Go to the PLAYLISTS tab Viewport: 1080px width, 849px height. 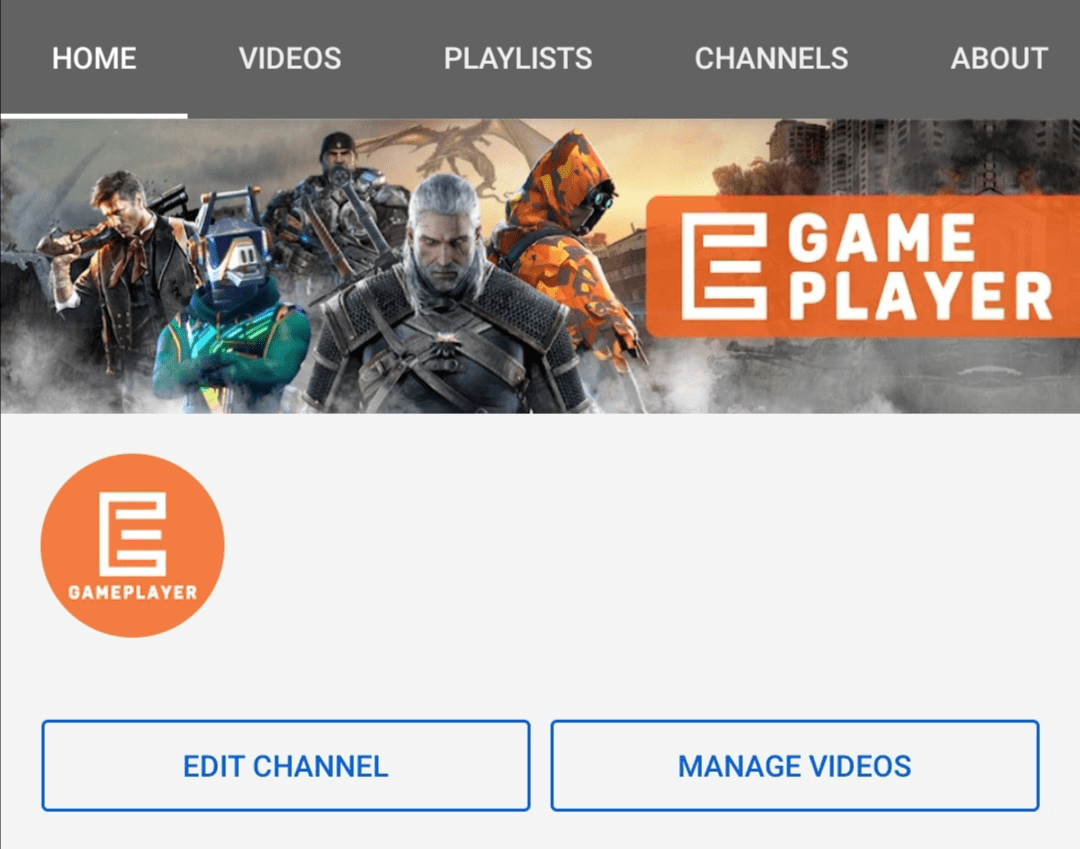coord(518,59)
